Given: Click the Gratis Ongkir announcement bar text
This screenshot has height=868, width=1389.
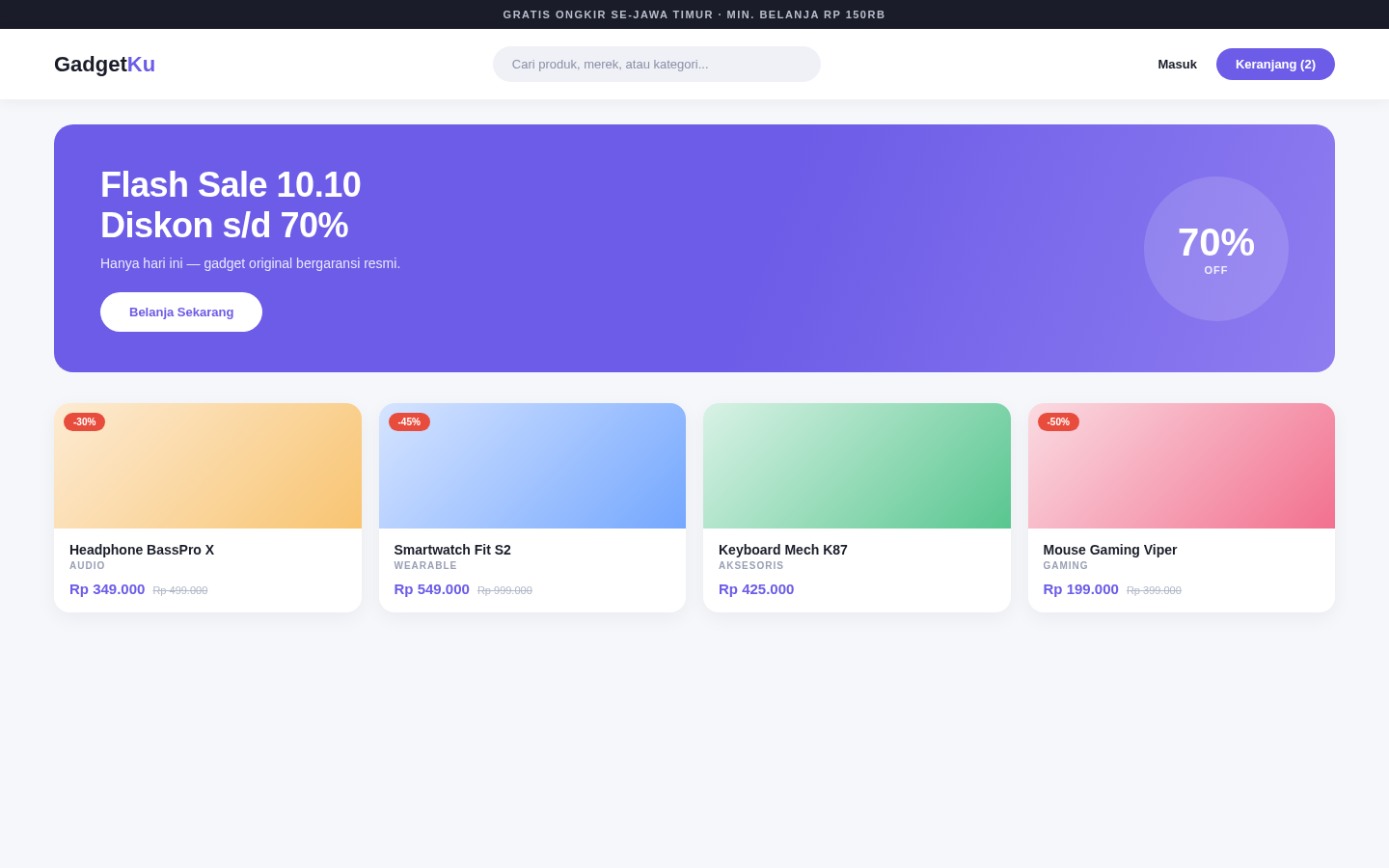Looking at the screenshot, I should 694,14.
